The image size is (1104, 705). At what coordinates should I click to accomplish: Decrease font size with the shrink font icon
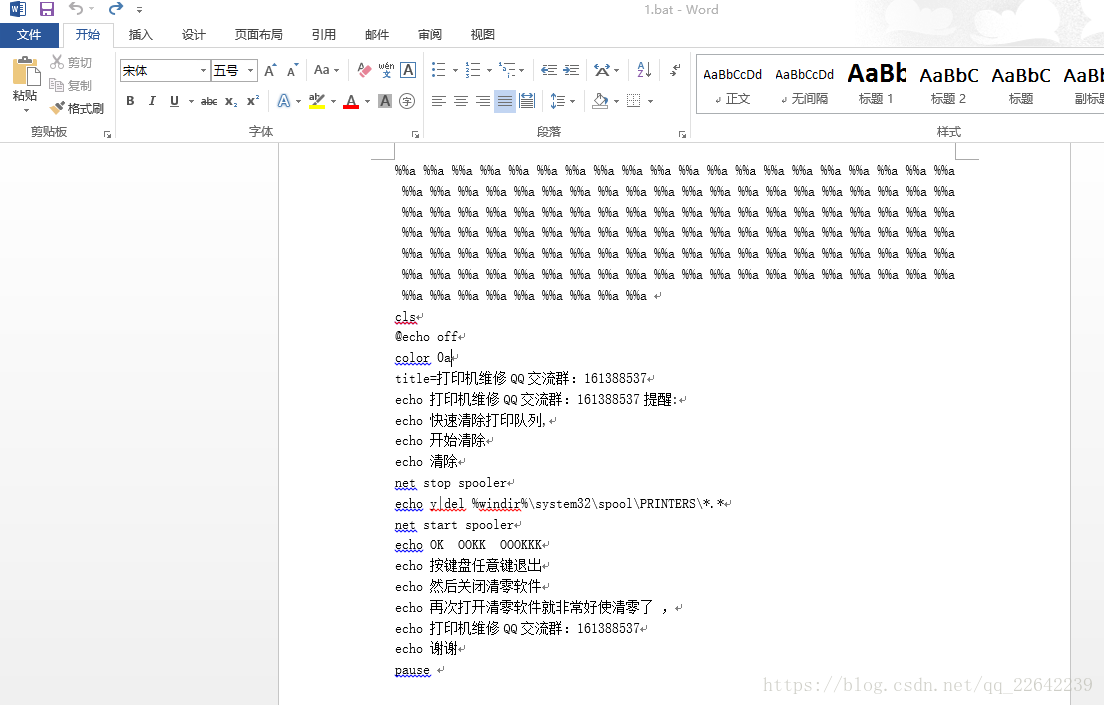click(292, 70)
